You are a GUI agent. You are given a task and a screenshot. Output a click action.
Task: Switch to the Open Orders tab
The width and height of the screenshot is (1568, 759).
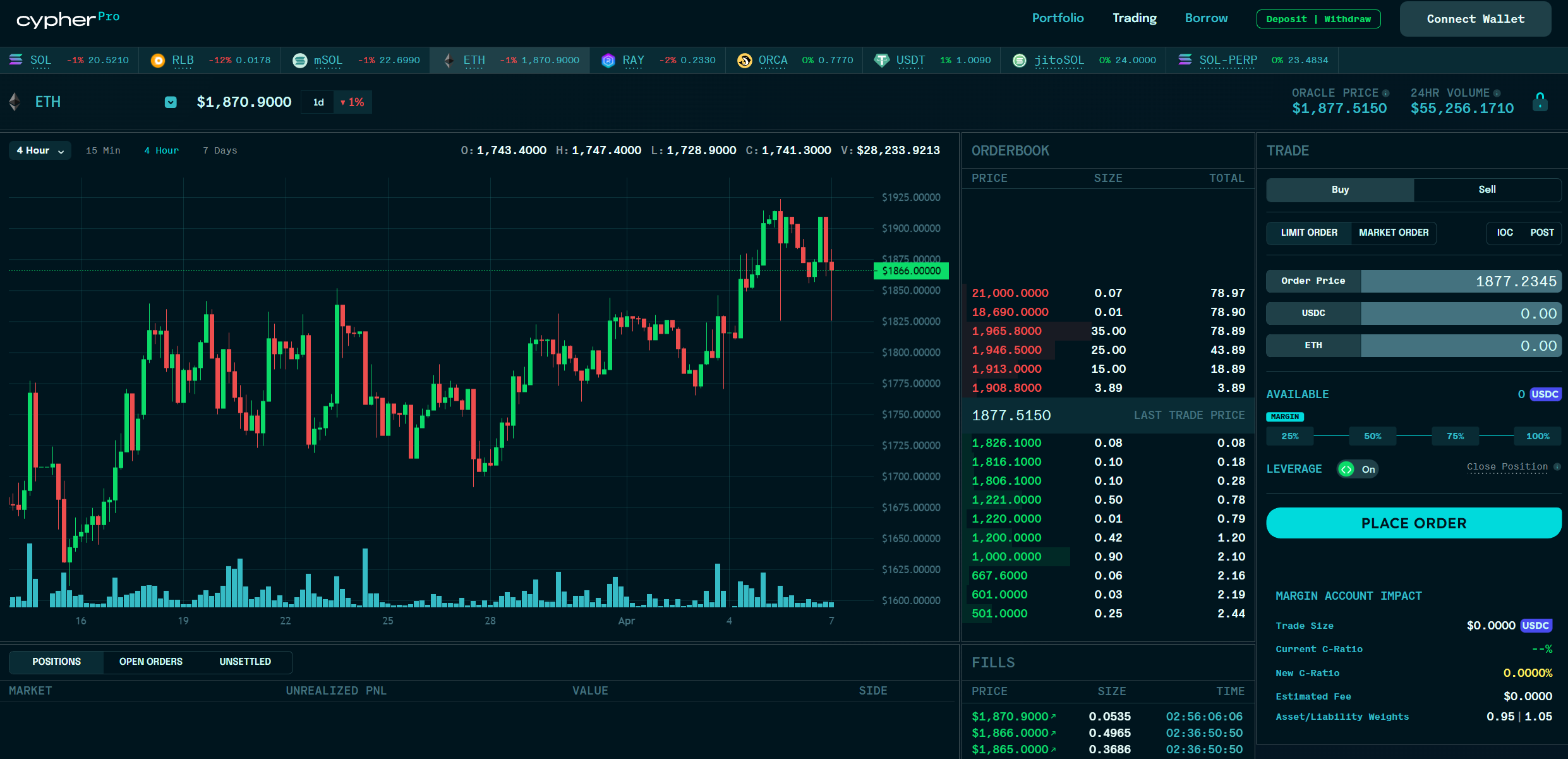(150, 662)
